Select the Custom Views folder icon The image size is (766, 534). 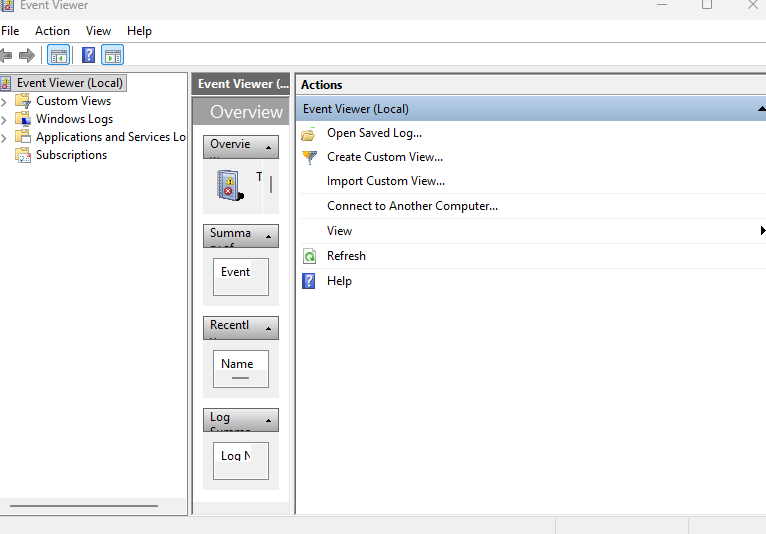point(23,101)
